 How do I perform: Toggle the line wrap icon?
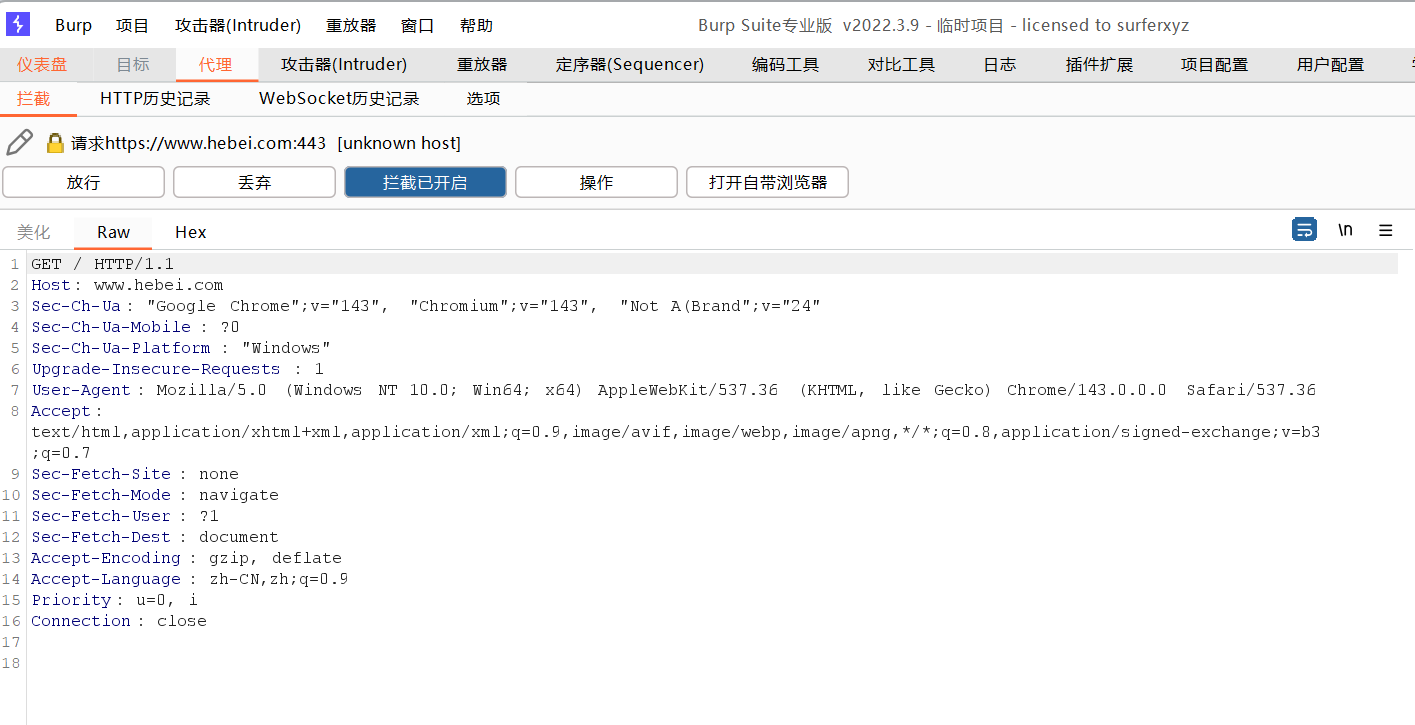(x=1304, y=230)
